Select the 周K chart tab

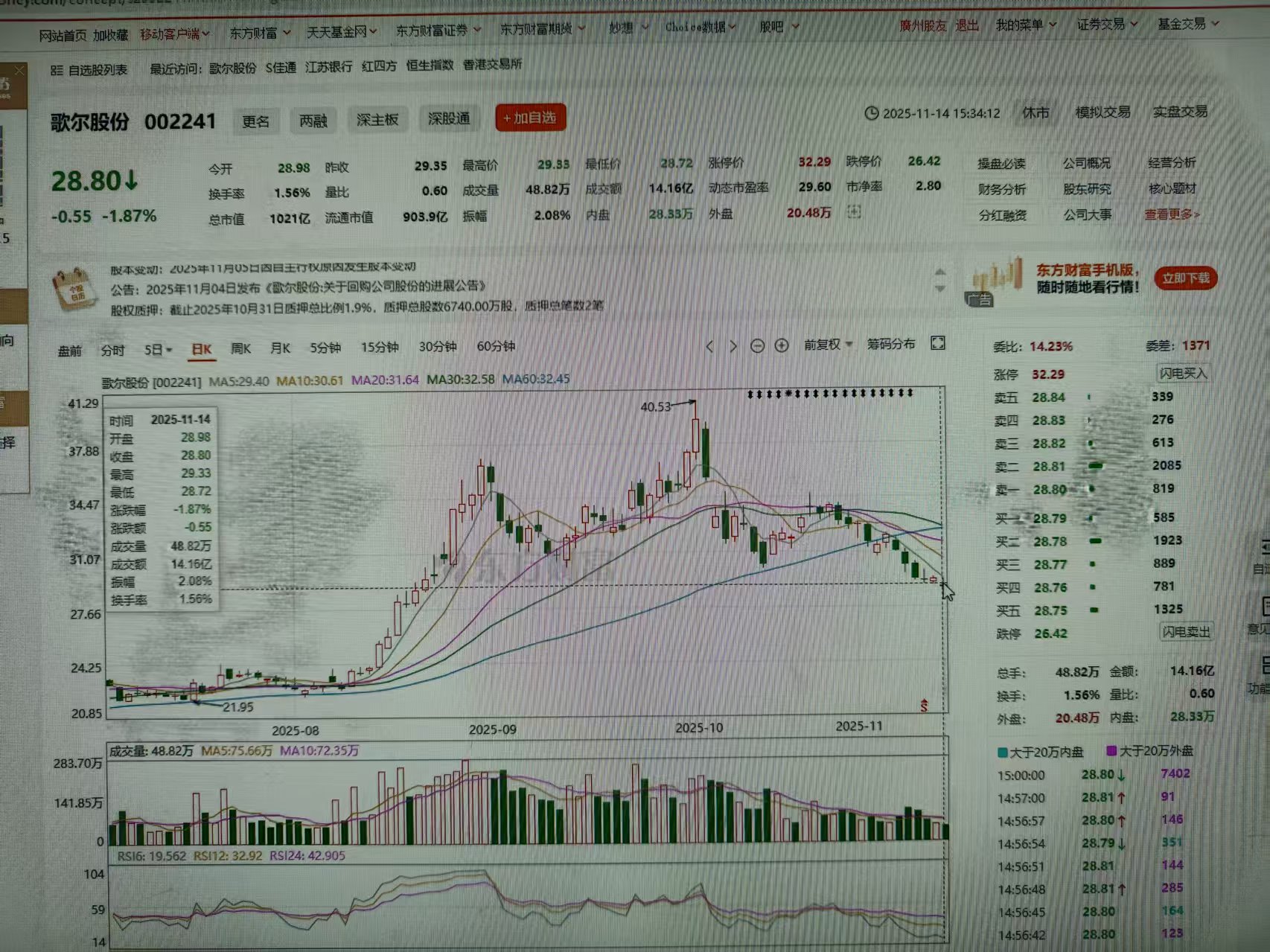[x=241, y=348]
